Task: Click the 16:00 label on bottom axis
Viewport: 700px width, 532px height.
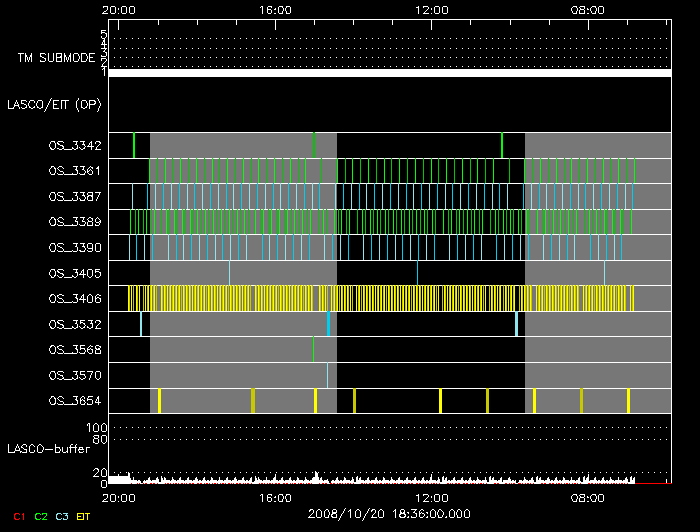Action: (x=275, y=497)
